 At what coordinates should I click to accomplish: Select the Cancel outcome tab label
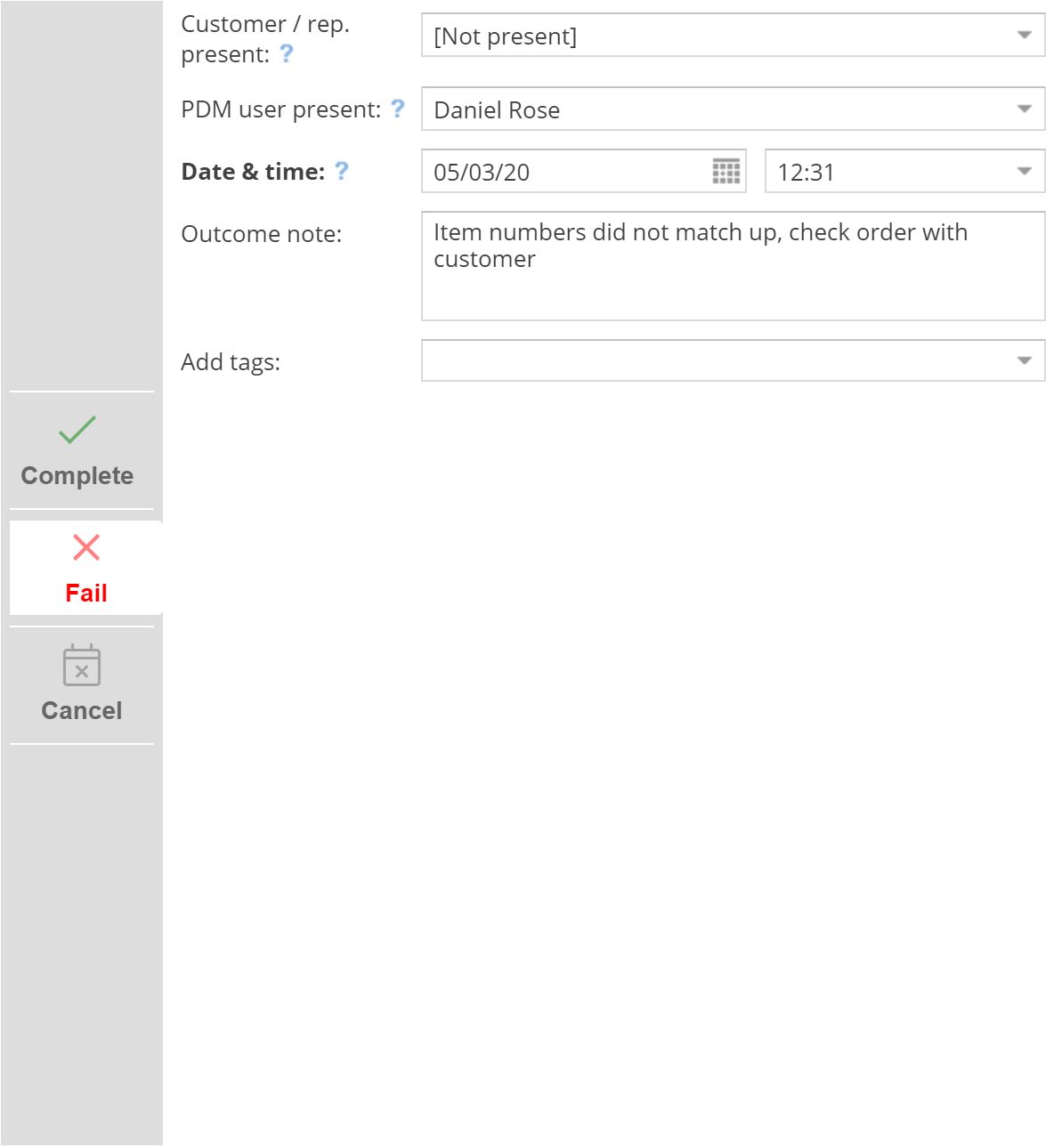pos(82,711)
